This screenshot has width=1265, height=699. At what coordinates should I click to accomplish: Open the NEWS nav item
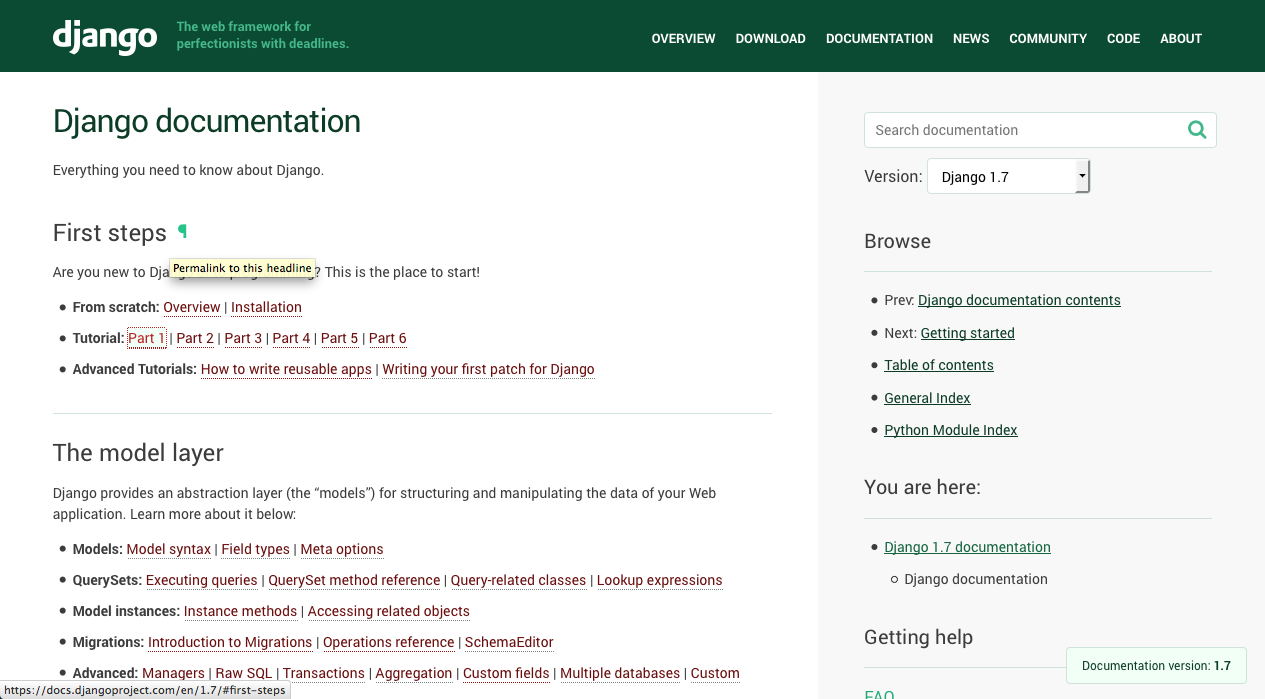point(971,39)
